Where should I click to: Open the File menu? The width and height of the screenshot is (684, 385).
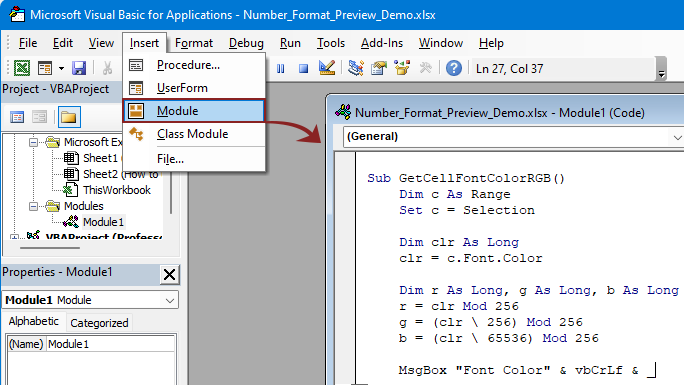click(x=28, y=43)
